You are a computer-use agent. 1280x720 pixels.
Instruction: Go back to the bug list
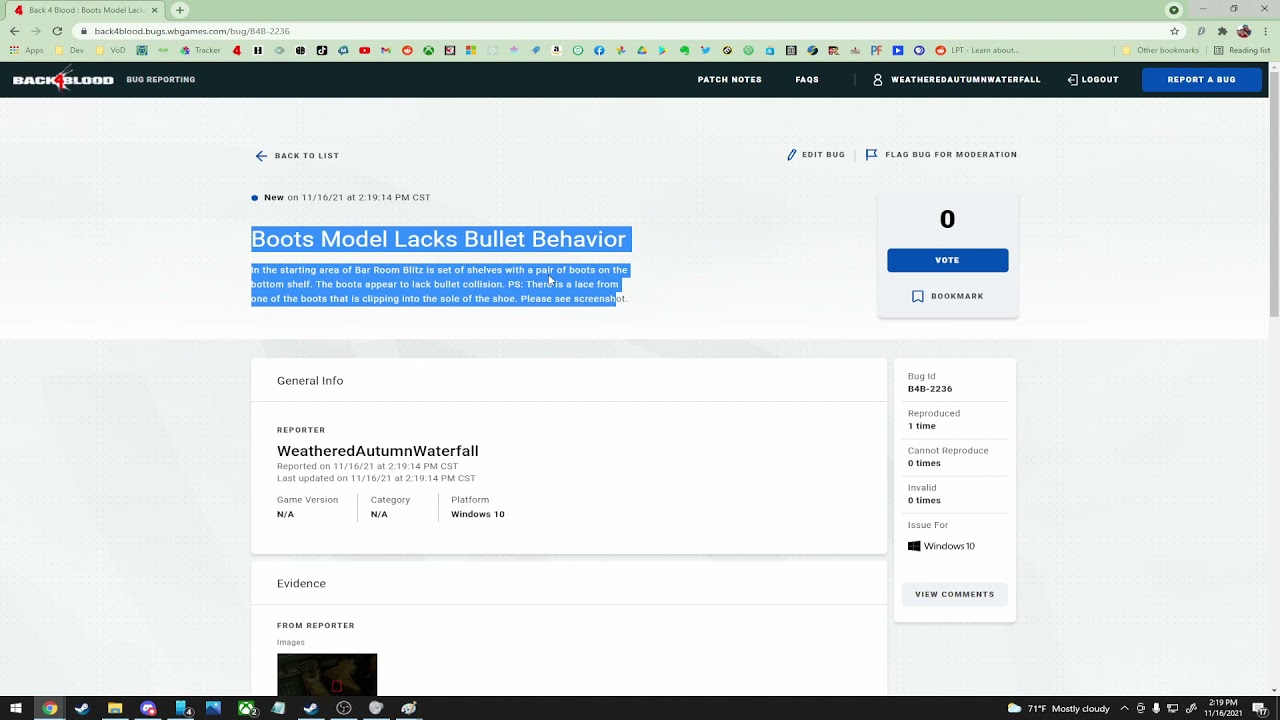[x=297, y=156]
